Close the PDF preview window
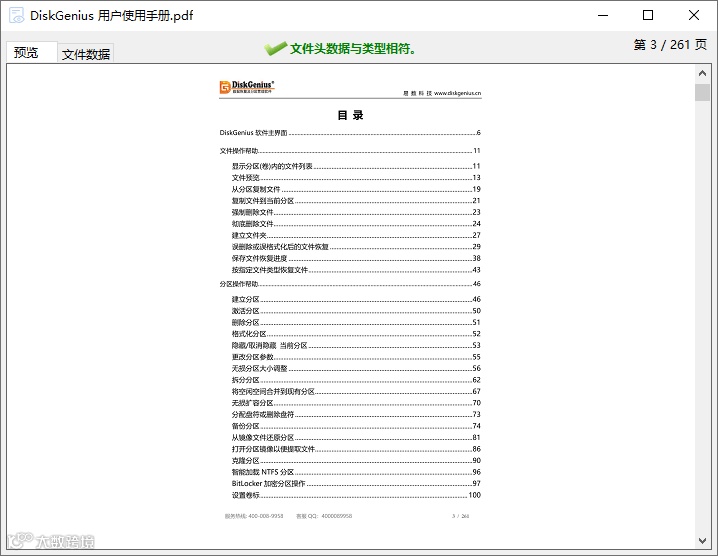 [x=694, y=15]
